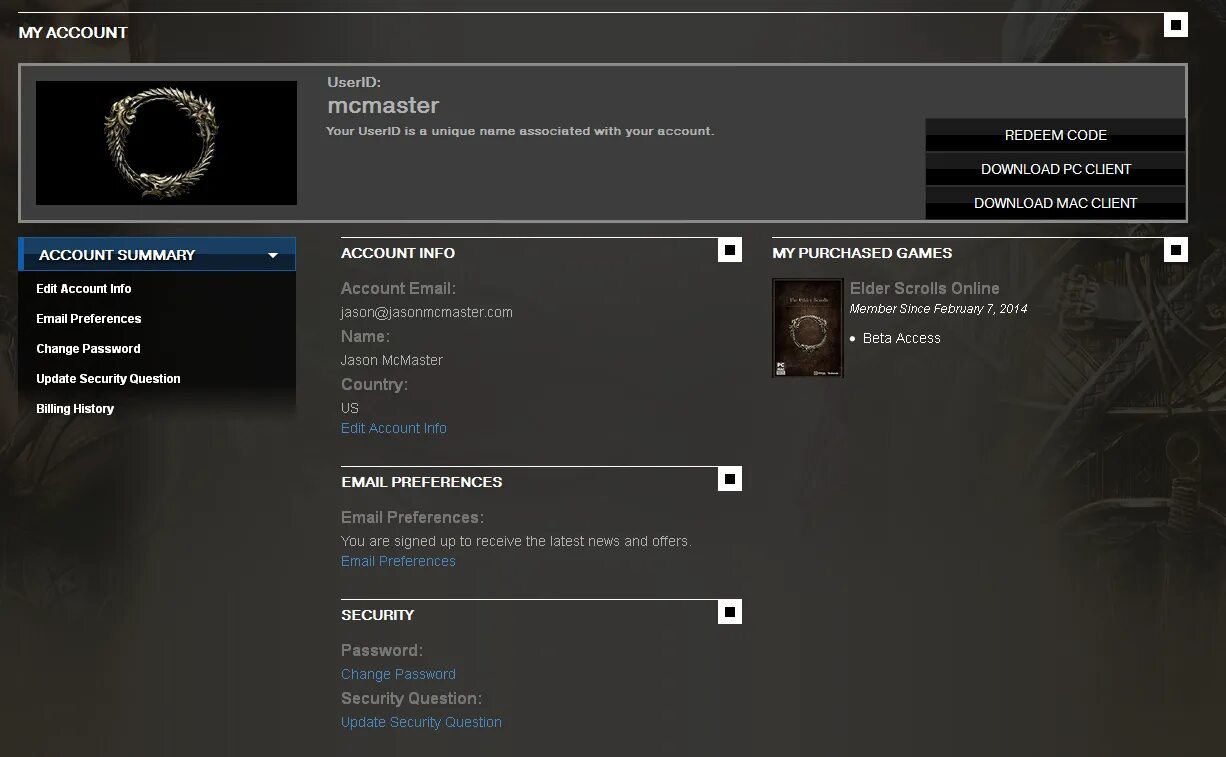Image resolution: width=1226 pixels, height=757 pixels.
Task: Click the country value US
Action: pyautogui.click(x=350, y=408)
